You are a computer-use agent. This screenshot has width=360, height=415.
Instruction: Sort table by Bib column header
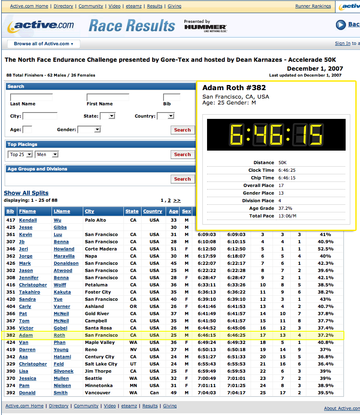[x=10, y=211]
